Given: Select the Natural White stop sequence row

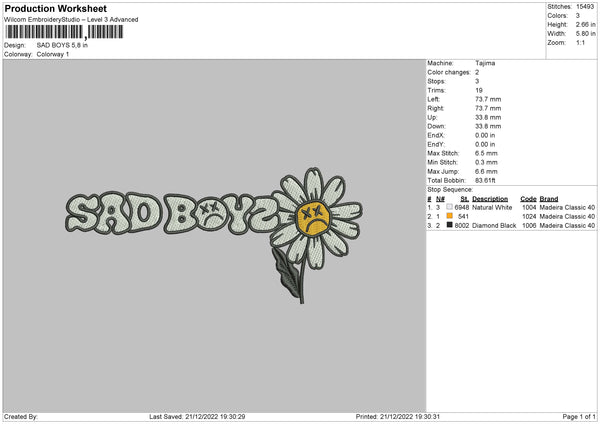Looking at the screenshot, I should coord(511,207).
